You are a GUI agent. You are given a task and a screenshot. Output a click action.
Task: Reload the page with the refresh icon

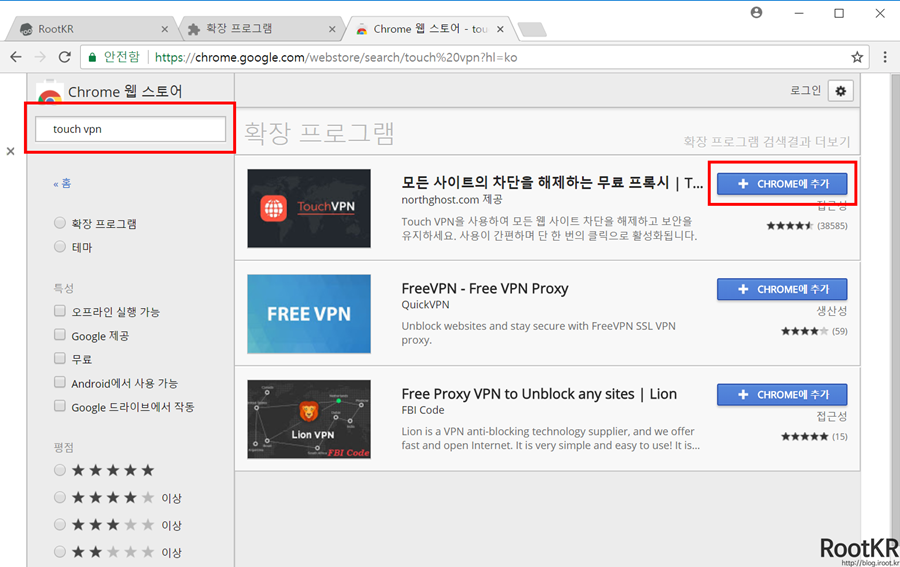click(64, 57)
